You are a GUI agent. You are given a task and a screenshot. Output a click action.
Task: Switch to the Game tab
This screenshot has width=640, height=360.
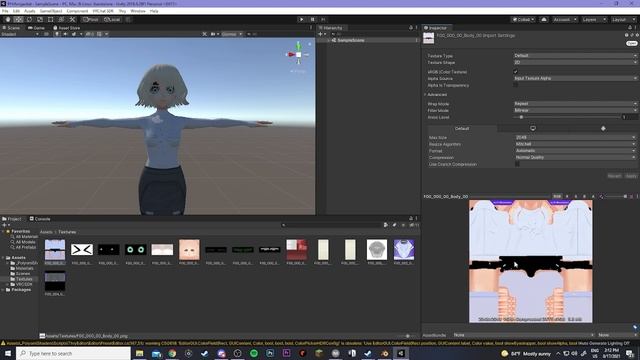coord(36,28)
